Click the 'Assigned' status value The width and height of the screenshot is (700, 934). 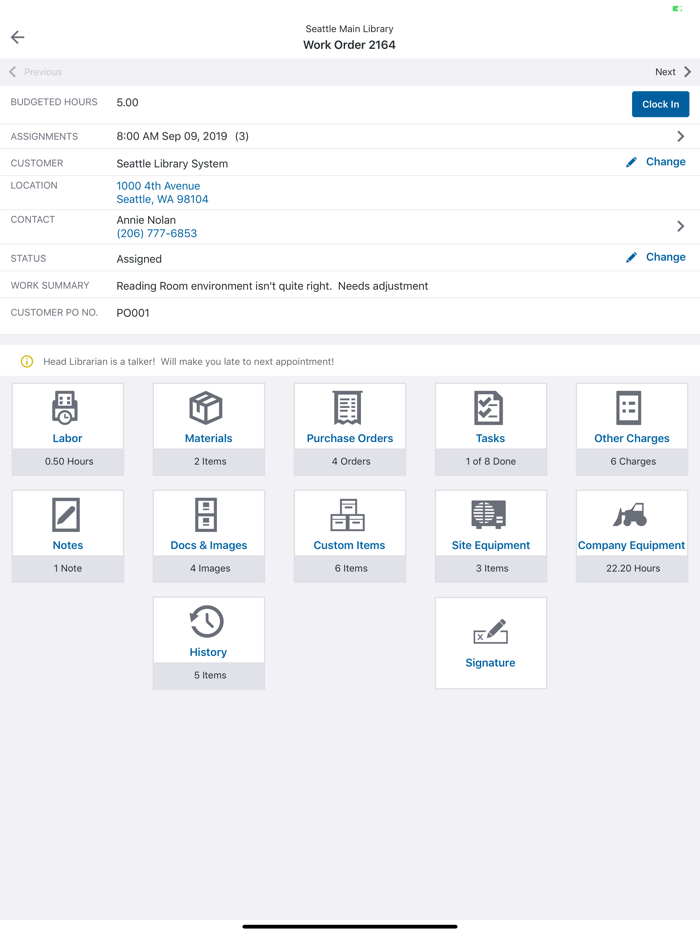click(x=139, y=259)
